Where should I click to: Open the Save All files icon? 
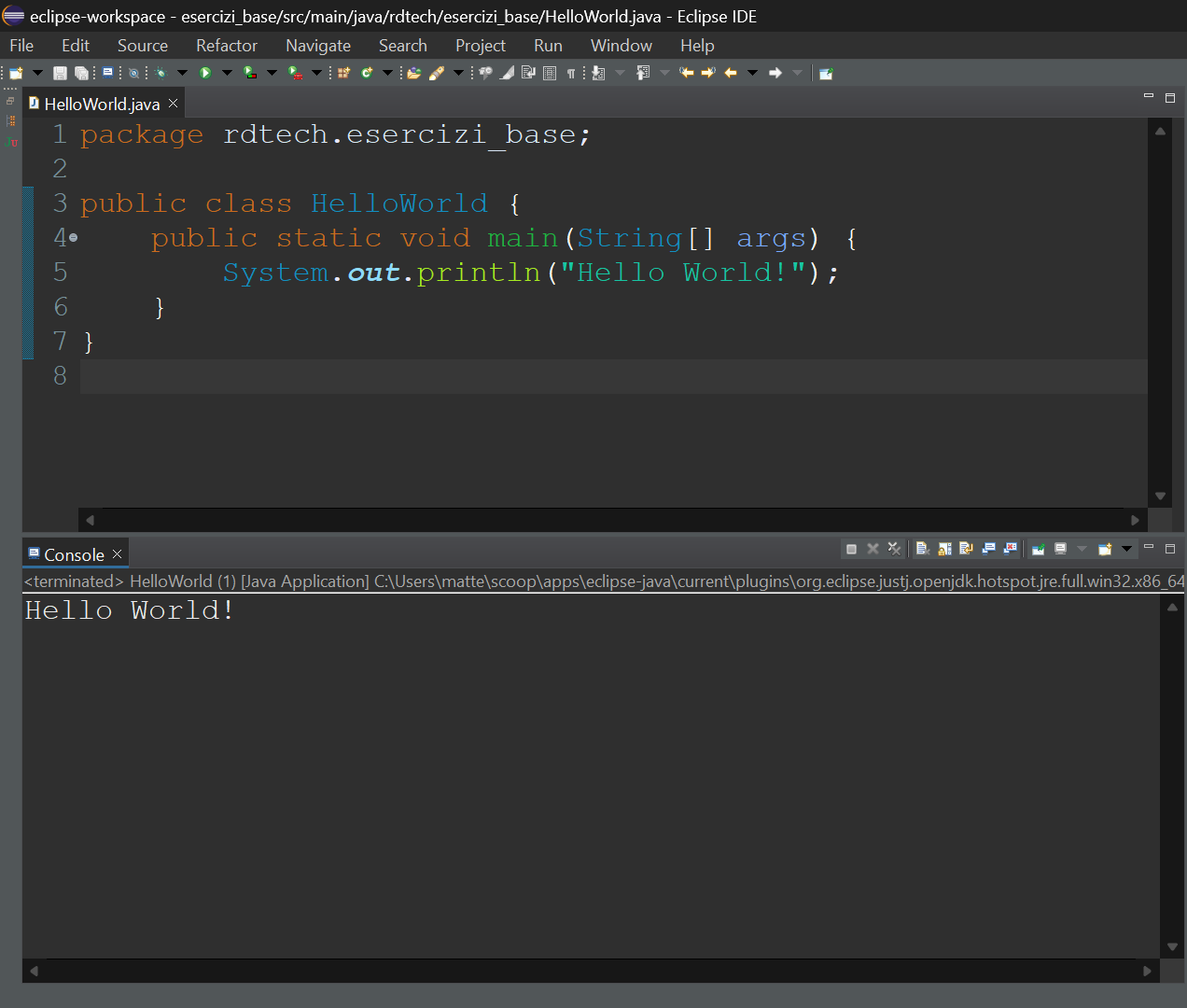pyautogui.click(x=82, y=72)
